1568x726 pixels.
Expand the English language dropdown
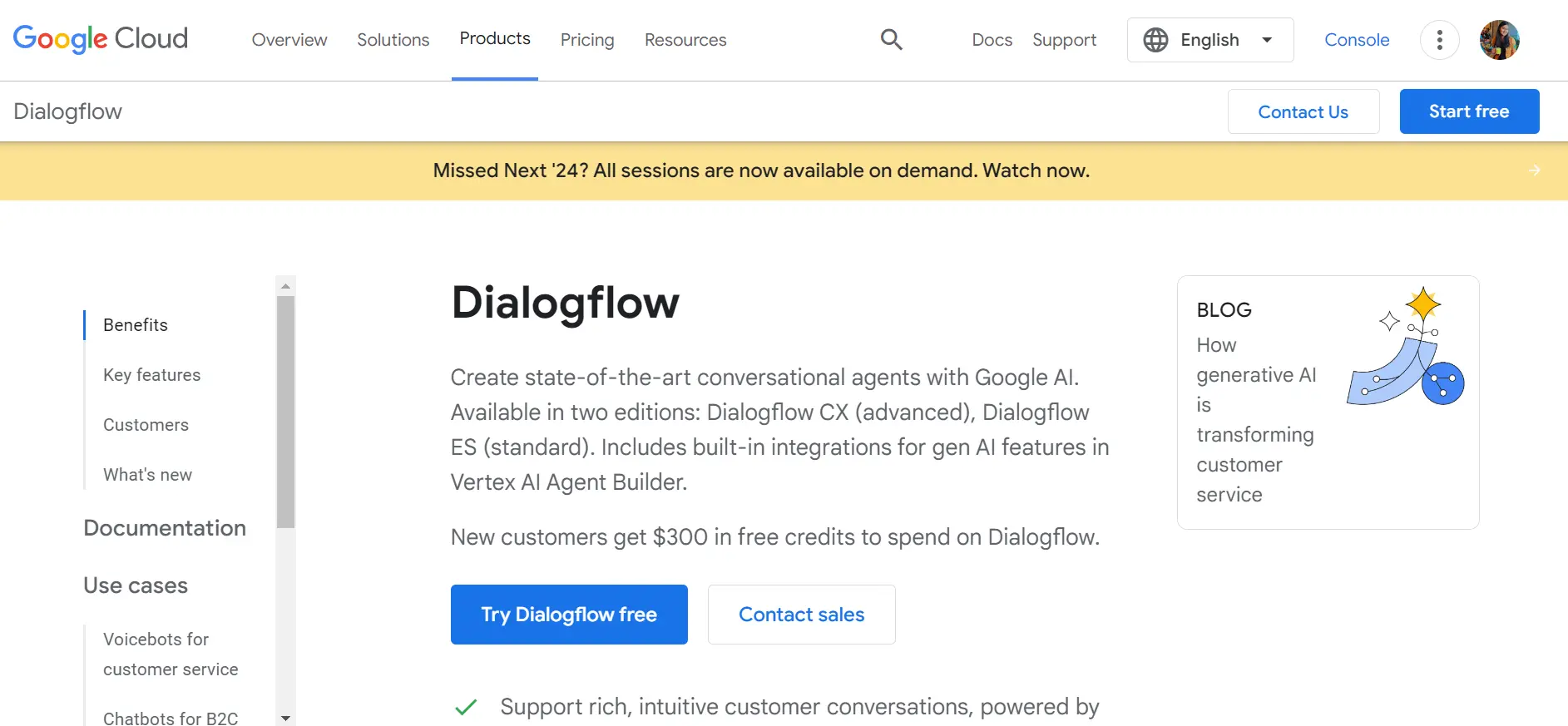coord(1210,40)
